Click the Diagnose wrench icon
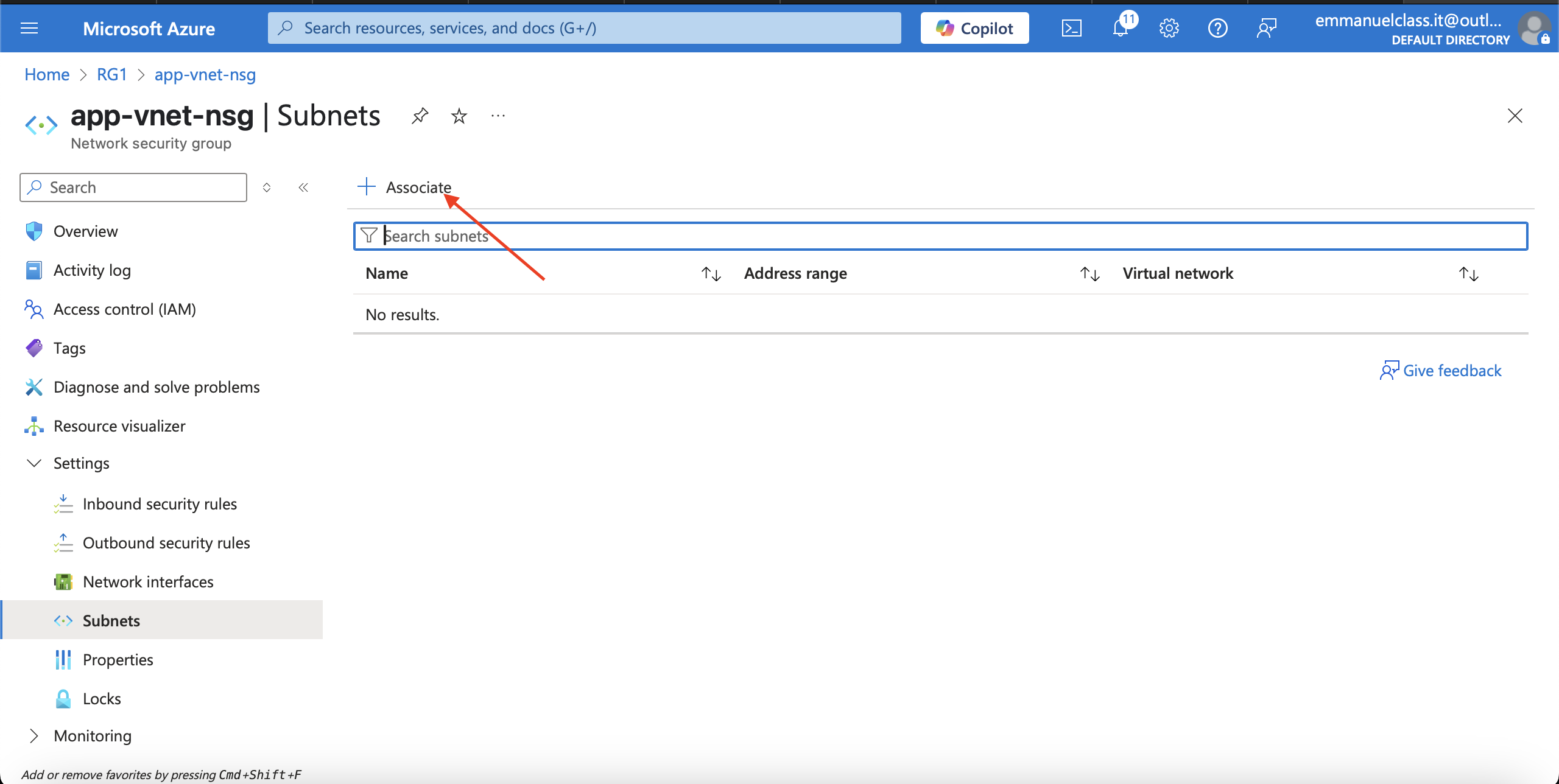 pos(34,387)
